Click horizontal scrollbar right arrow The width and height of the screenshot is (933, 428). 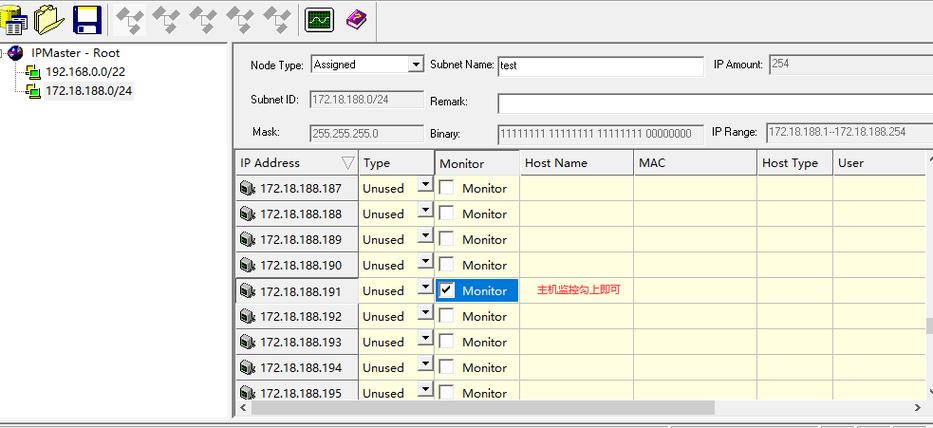click(x=918, y=408)
